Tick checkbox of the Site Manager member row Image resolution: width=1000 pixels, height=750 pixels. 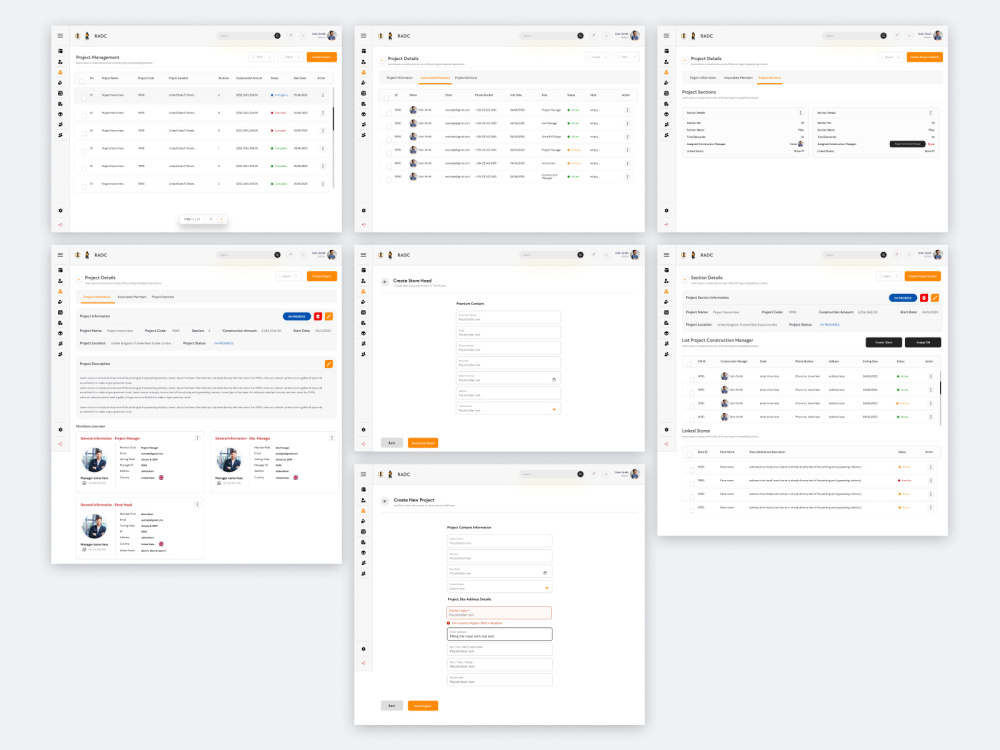(x=389, y=124)
